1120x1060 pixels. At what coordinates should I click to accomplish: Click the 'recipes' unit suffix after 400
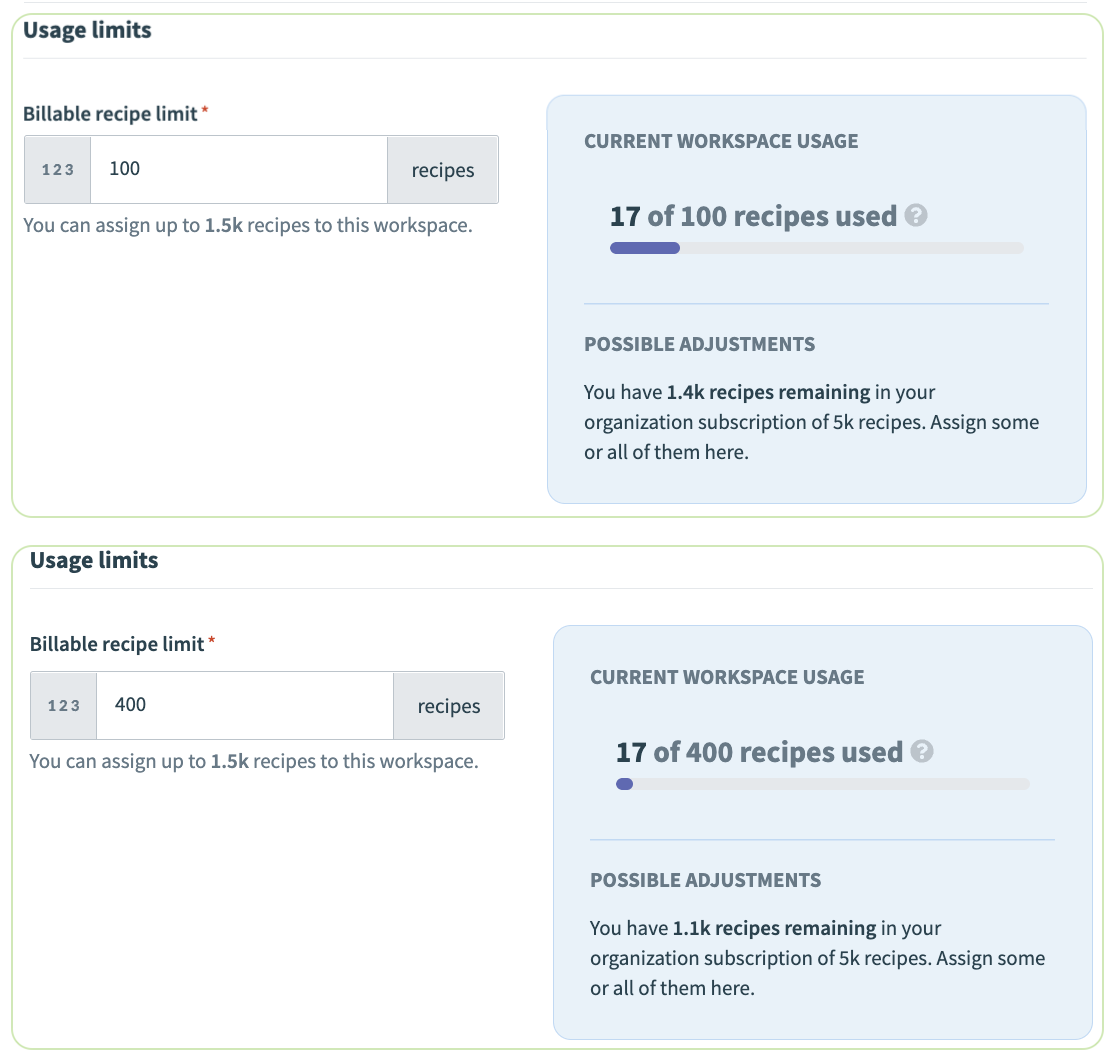(449, 706)
